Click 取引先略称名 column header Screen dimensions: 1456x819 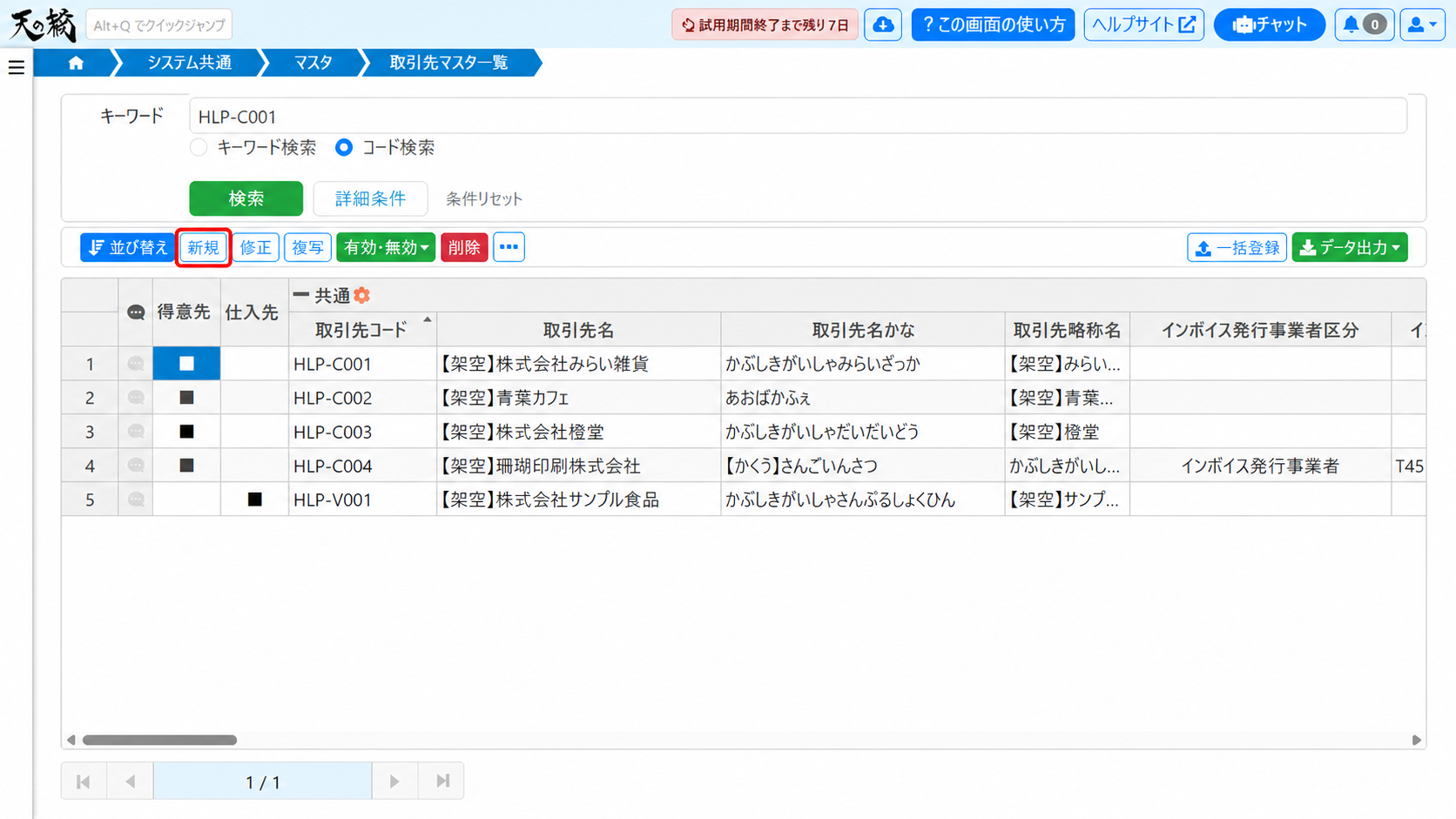tap(1067, 330)
